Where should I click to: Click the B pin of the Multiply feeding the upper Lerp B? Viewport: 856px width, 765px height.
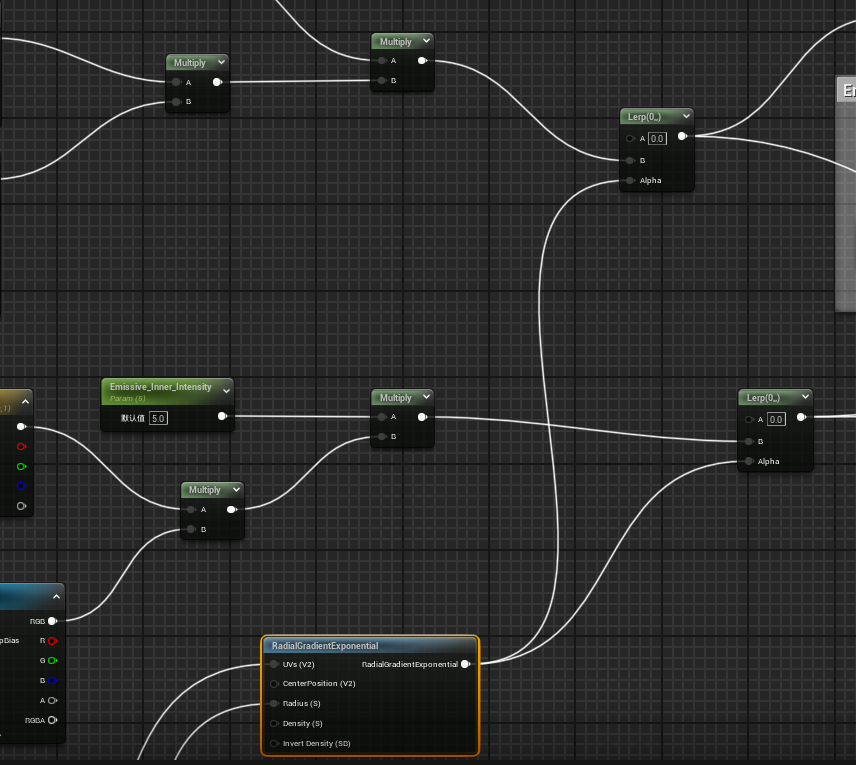(382, 80)
